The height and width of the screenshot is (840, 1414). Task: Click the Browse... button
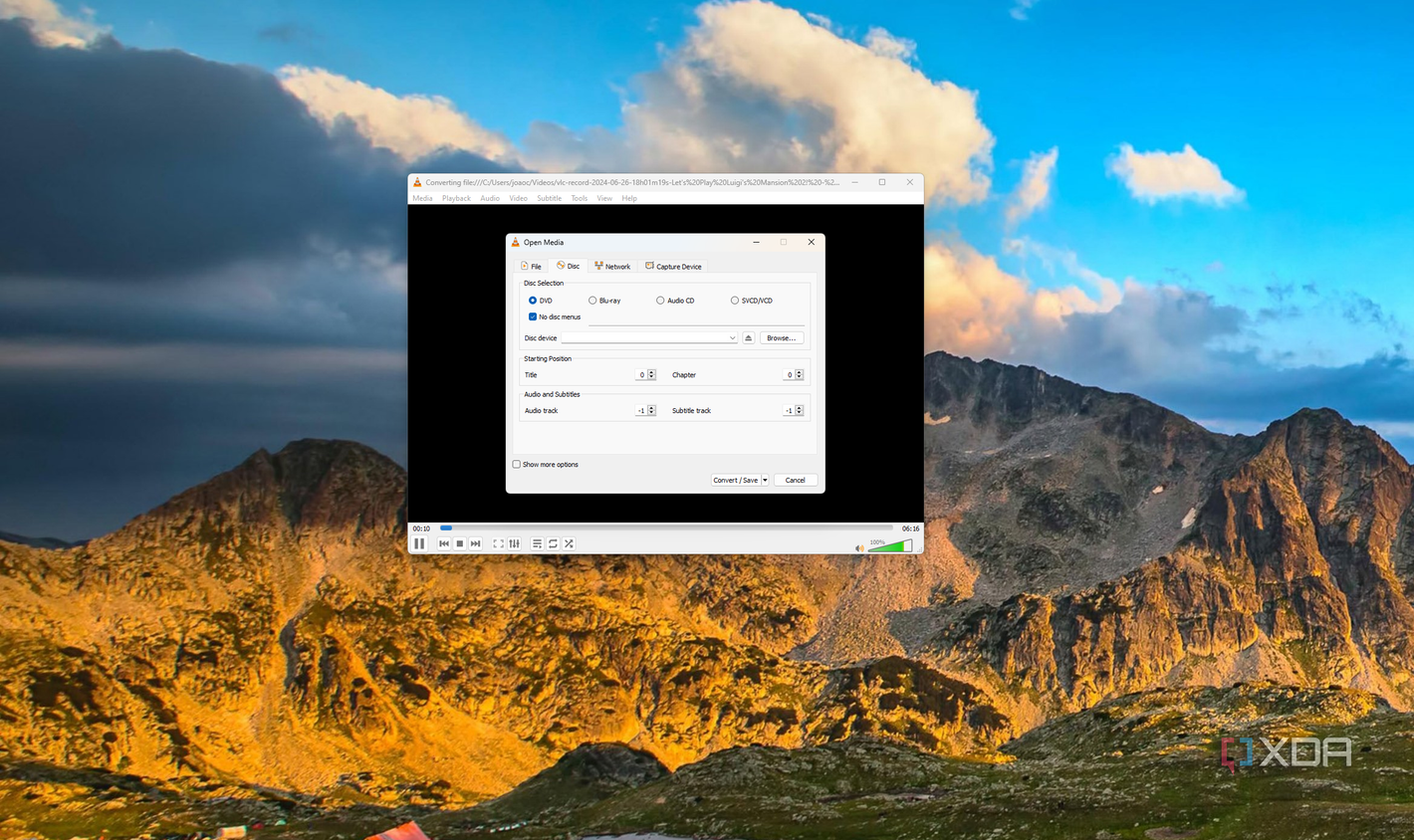point(782,338)
